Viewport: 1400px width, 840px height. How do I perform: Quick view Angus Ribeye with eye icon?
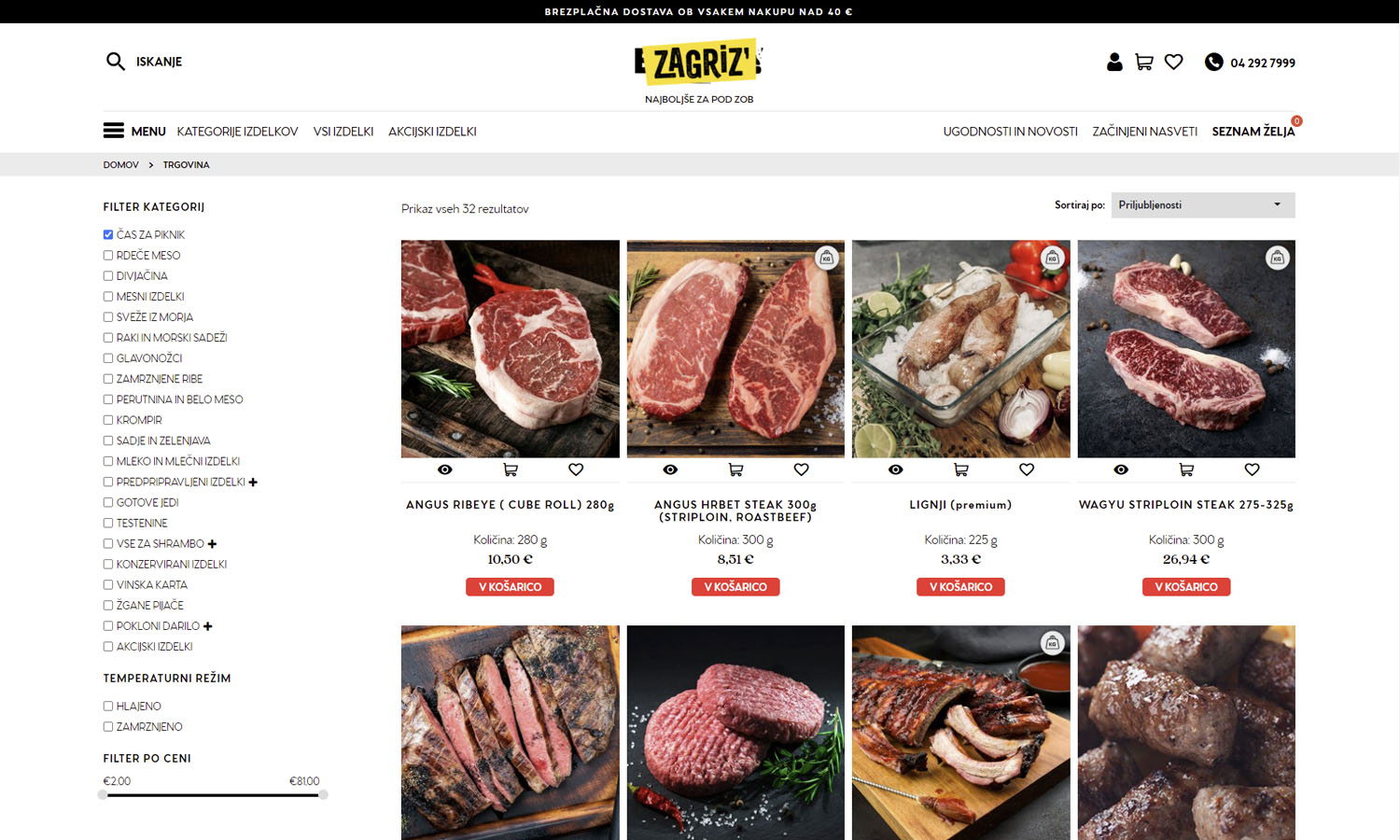click(x=445, y=469)
